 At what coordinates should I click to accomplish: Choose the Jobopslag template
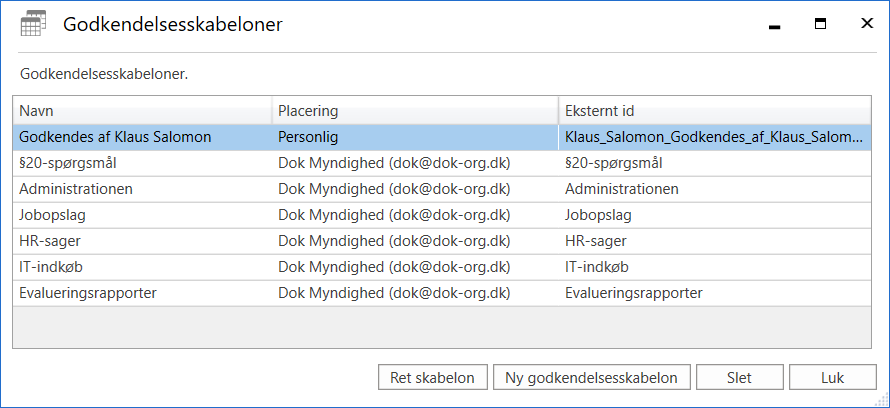[x=56, y=215]
